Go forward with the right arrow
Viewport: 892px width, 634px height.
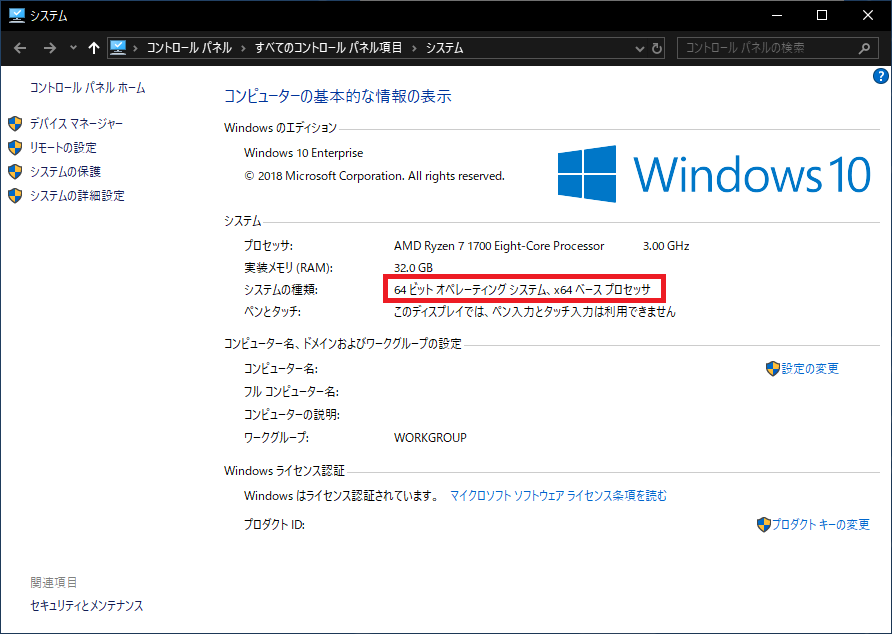click(50, 48)
